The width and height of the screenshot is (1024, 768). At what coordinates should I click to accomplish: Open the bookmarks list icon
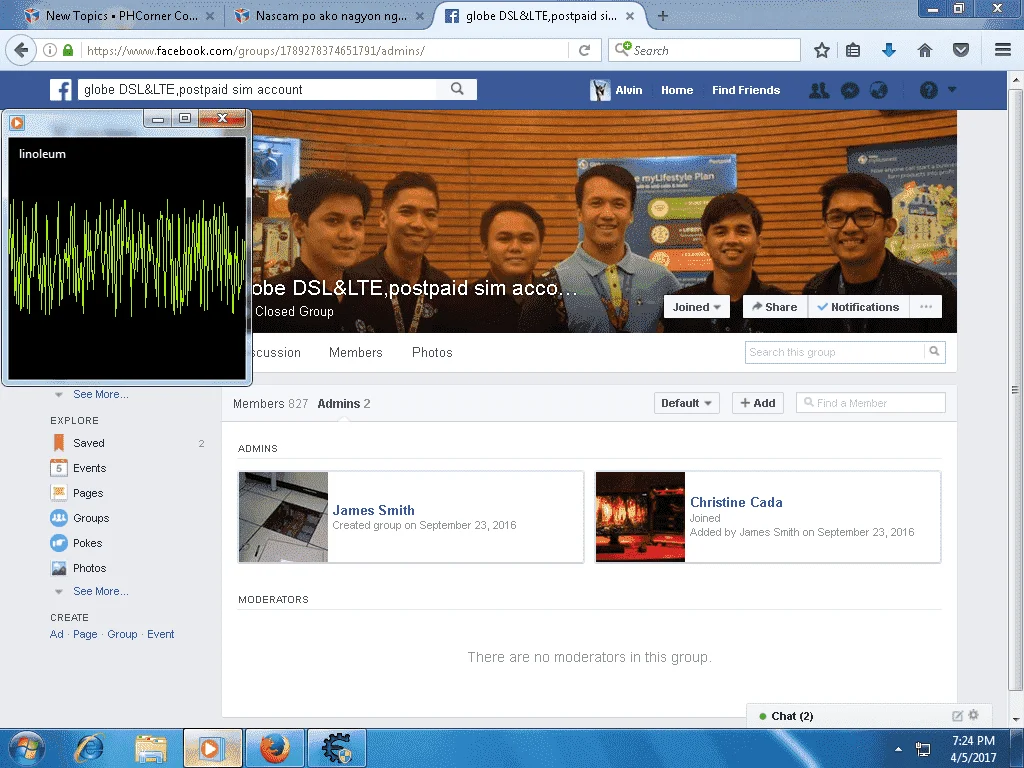(853, 50)
